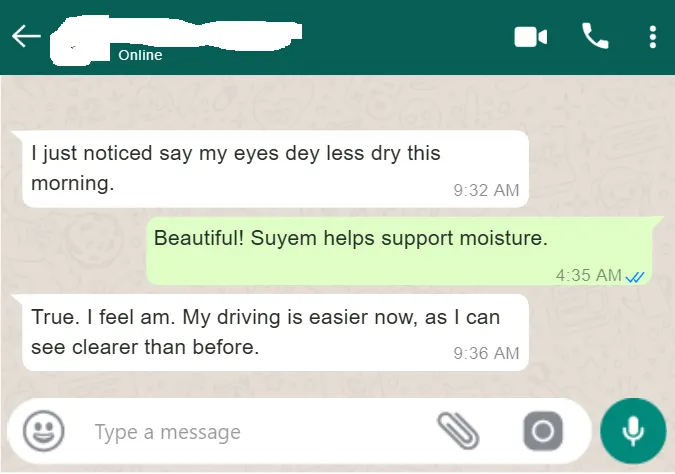Click the 9:32 AM timestamp
The image size is (675, 474).
click(486, 190)
